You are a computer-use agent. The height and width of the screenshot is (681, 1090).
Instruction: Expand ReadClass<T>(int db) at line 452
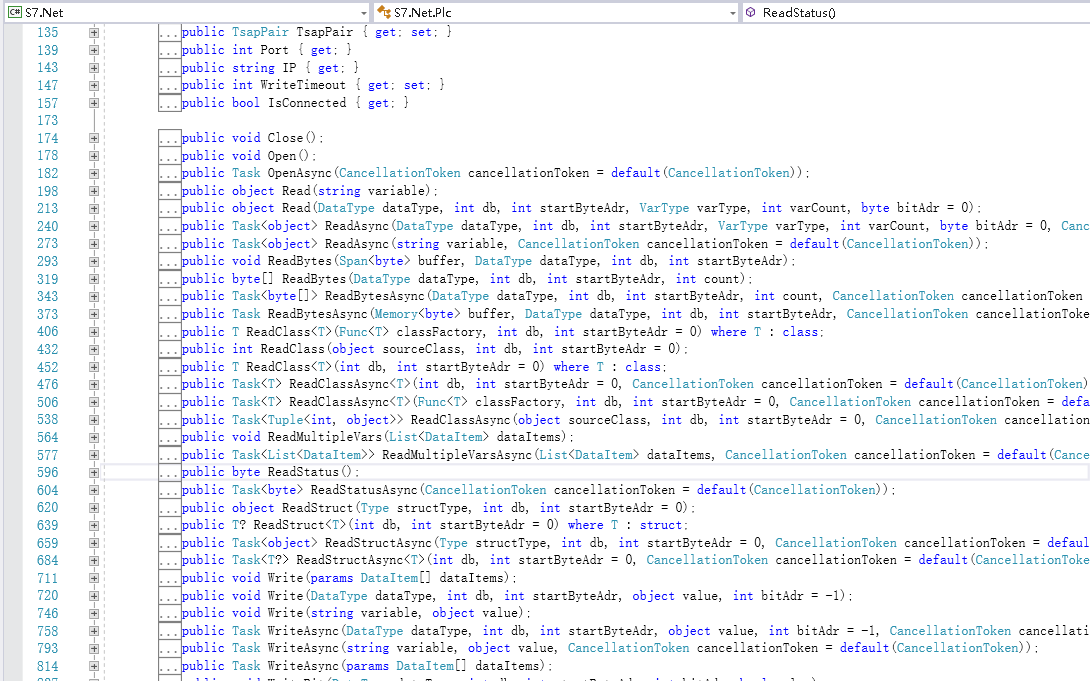(x=94, y=367)
